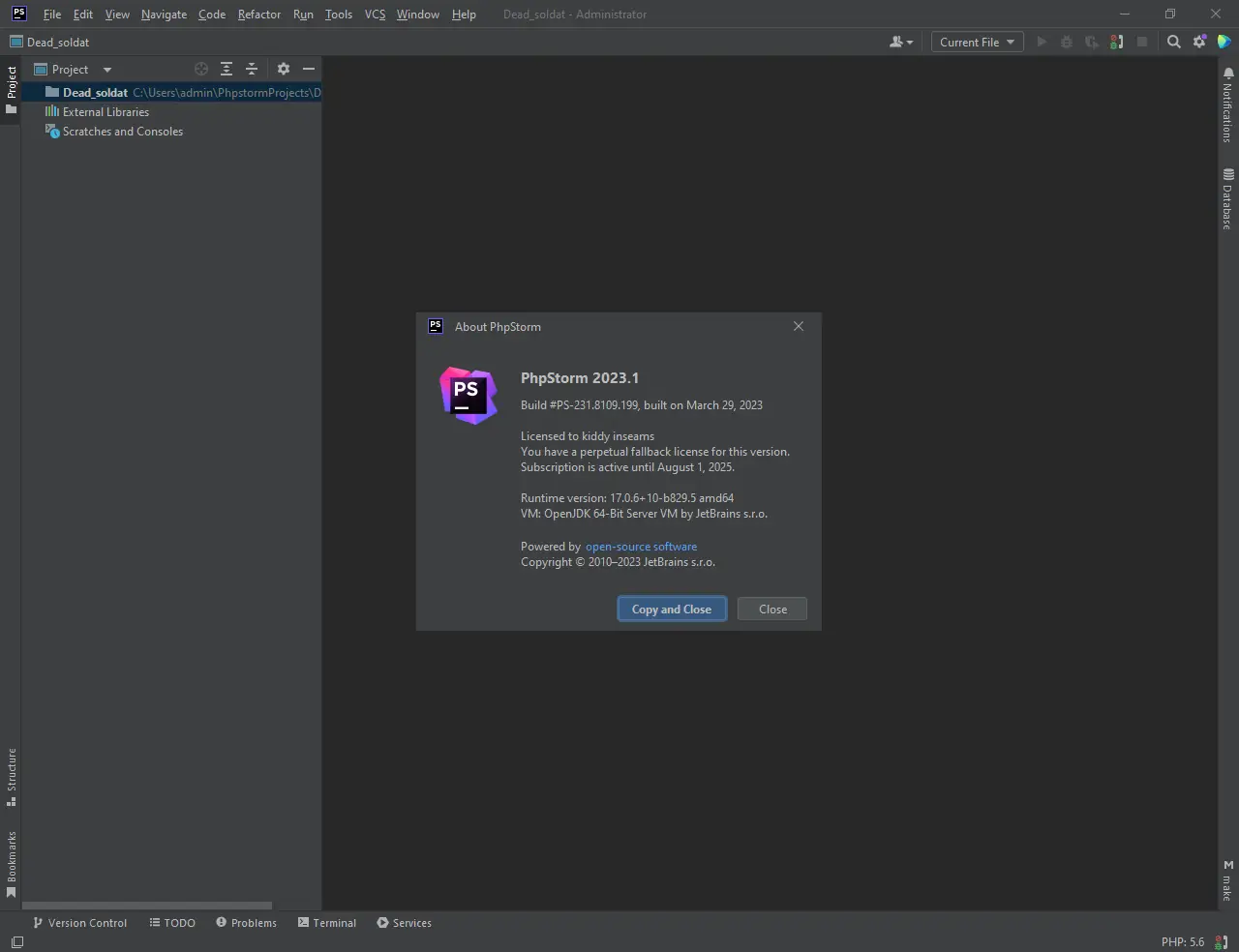Open the Run menu
Screen dimensions: 1239x952
point(303,15)
